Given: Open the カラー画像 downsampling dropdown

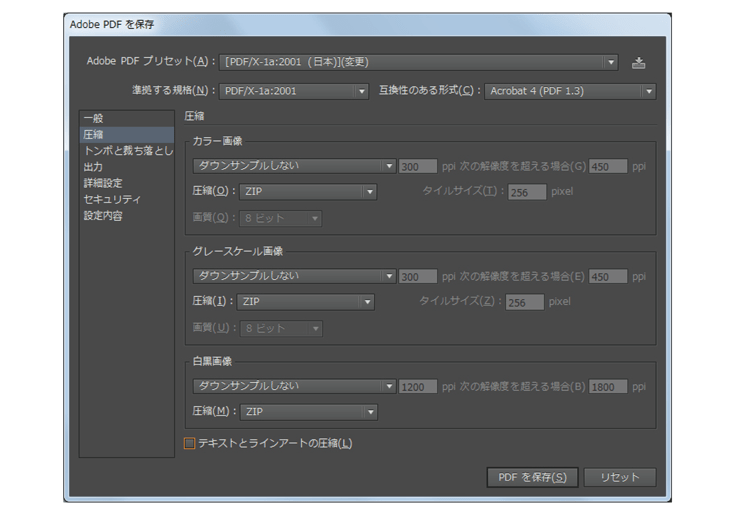Looking at the screenshot, I should pos(294,166).
